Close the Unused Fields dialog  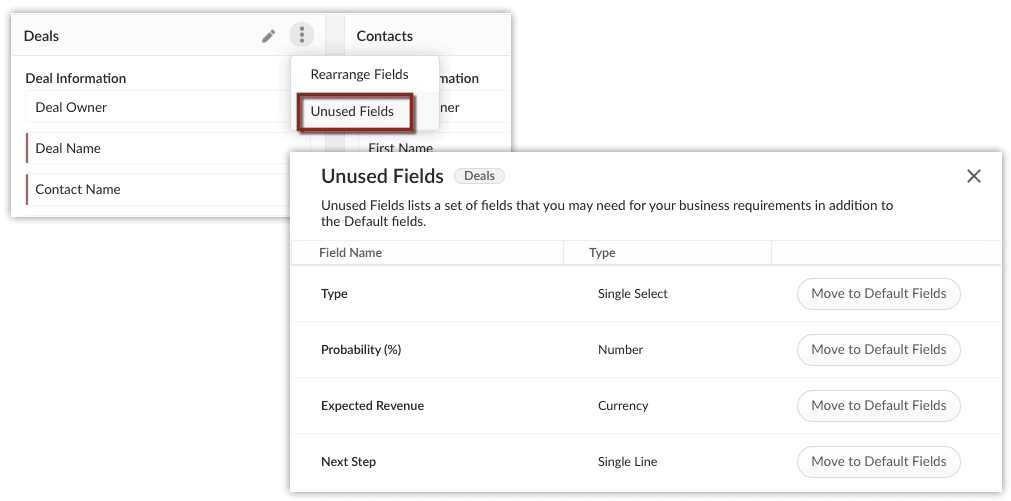[x=973, y=176]
